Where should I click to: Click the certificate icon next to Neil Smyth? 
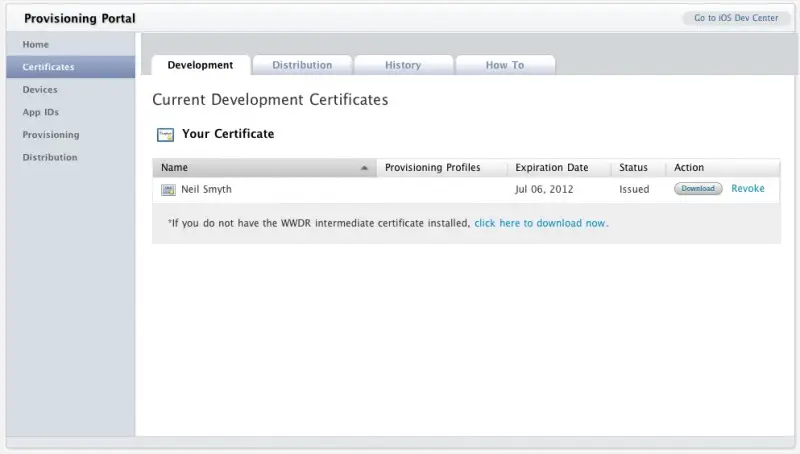click(x=168, y=189)
